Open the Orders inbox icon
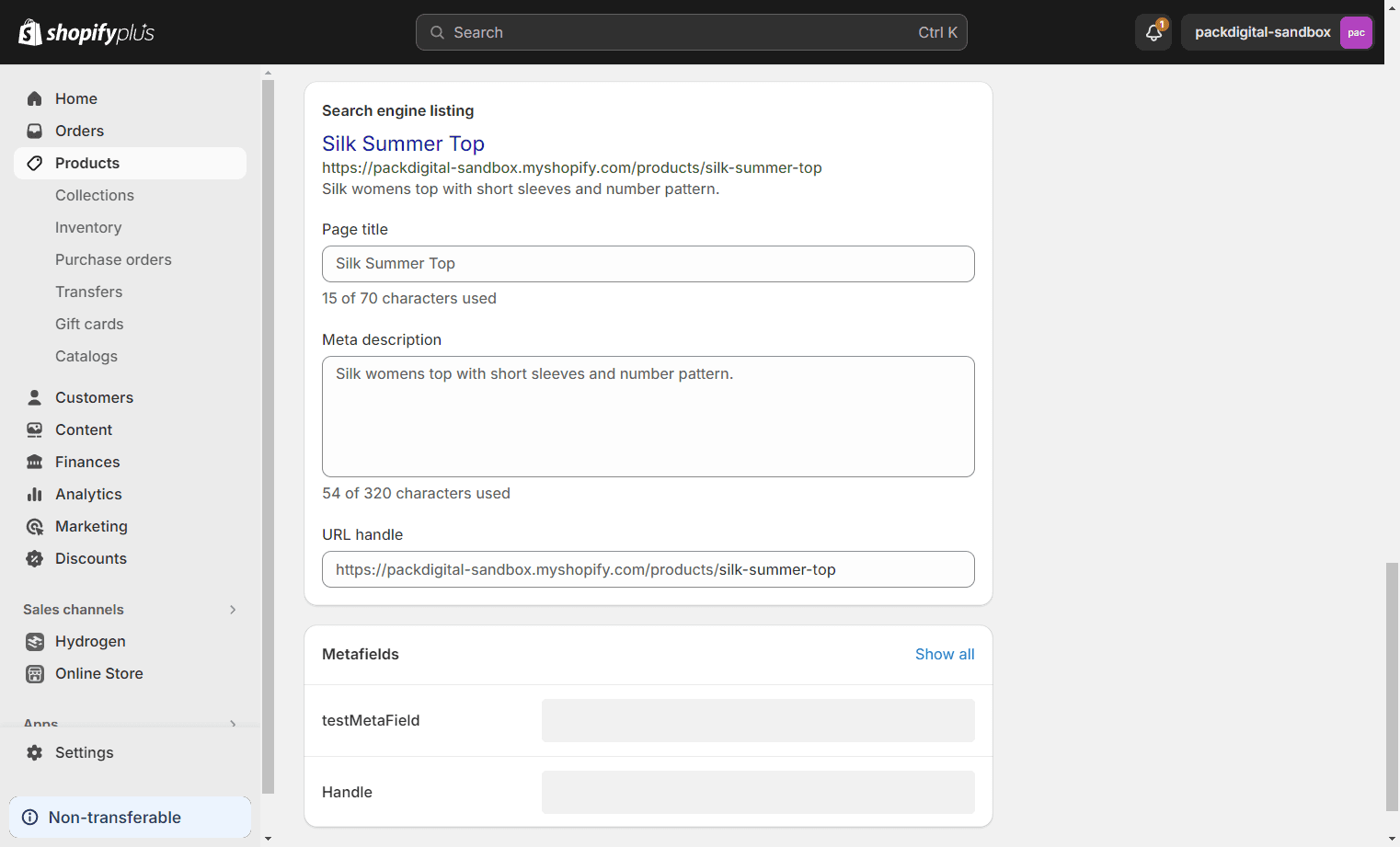 pos(35,131)
